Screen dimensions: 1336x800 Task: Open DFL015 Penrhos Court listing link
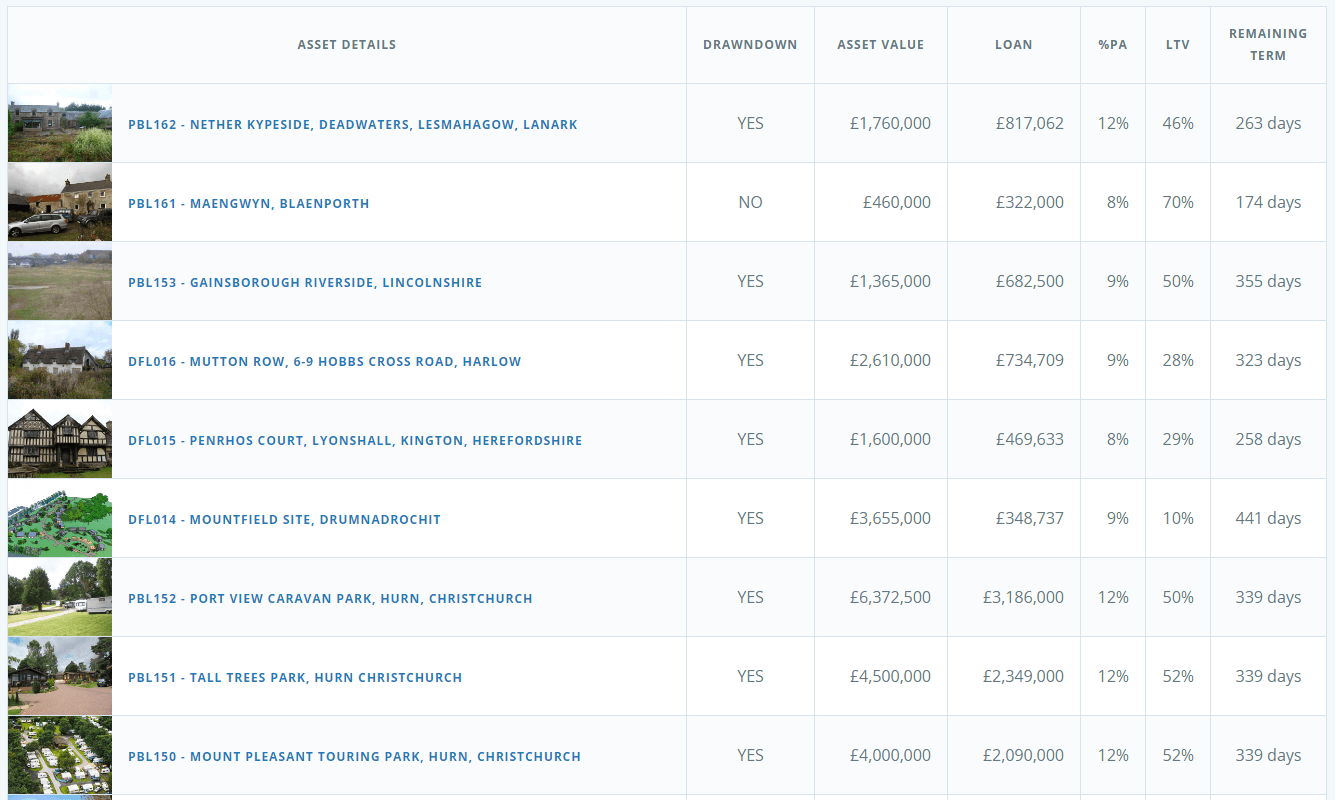[355, 441]
